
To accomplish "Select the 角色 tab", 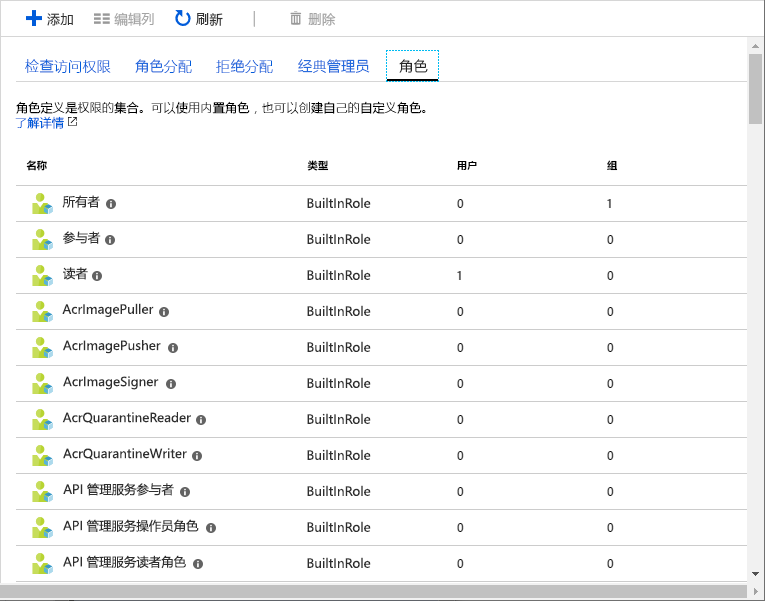I will pyautogui.click(x=413, y=66).
